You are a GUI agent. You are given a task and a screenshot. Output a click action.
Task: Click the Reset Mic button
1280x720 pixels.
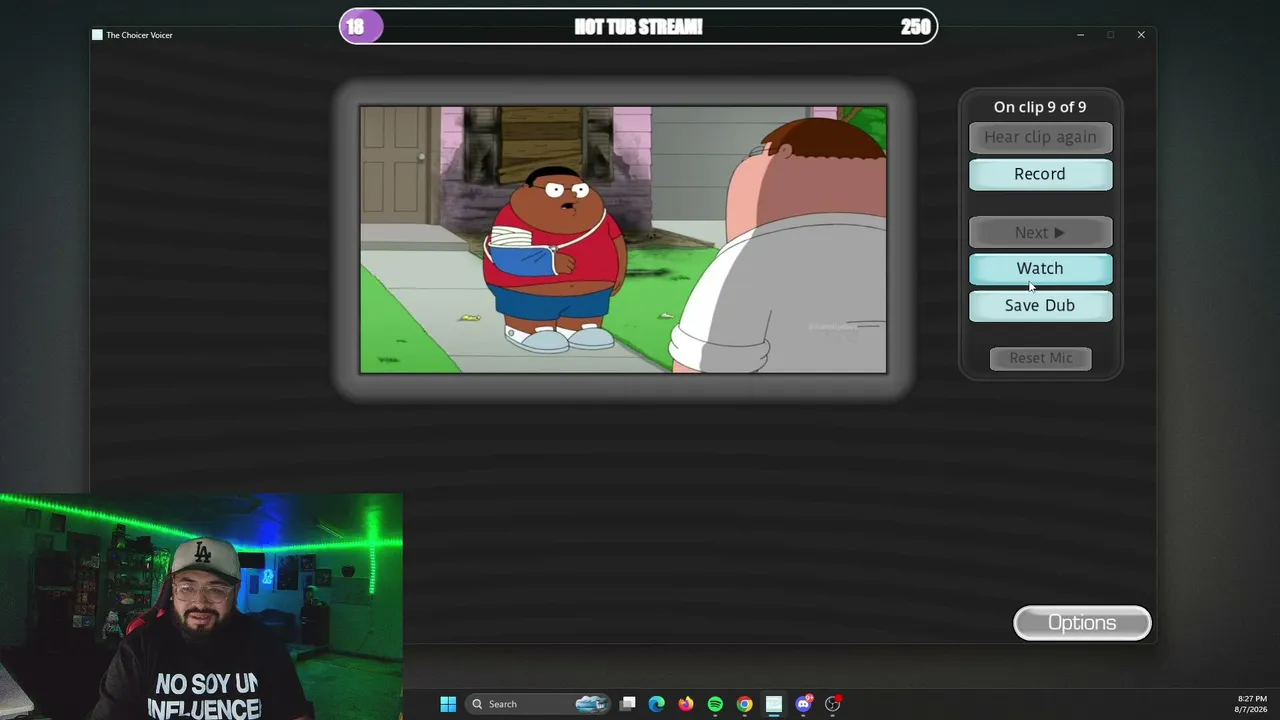point(1040,358)
